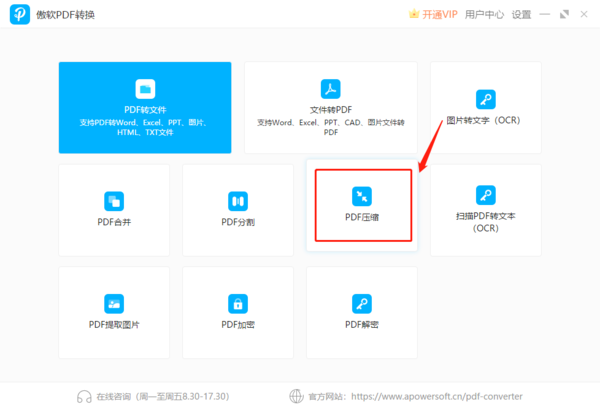Viewport: 600px width, 410px height.
Task: Click the VIP crown icon
Action: coord(414,14)
